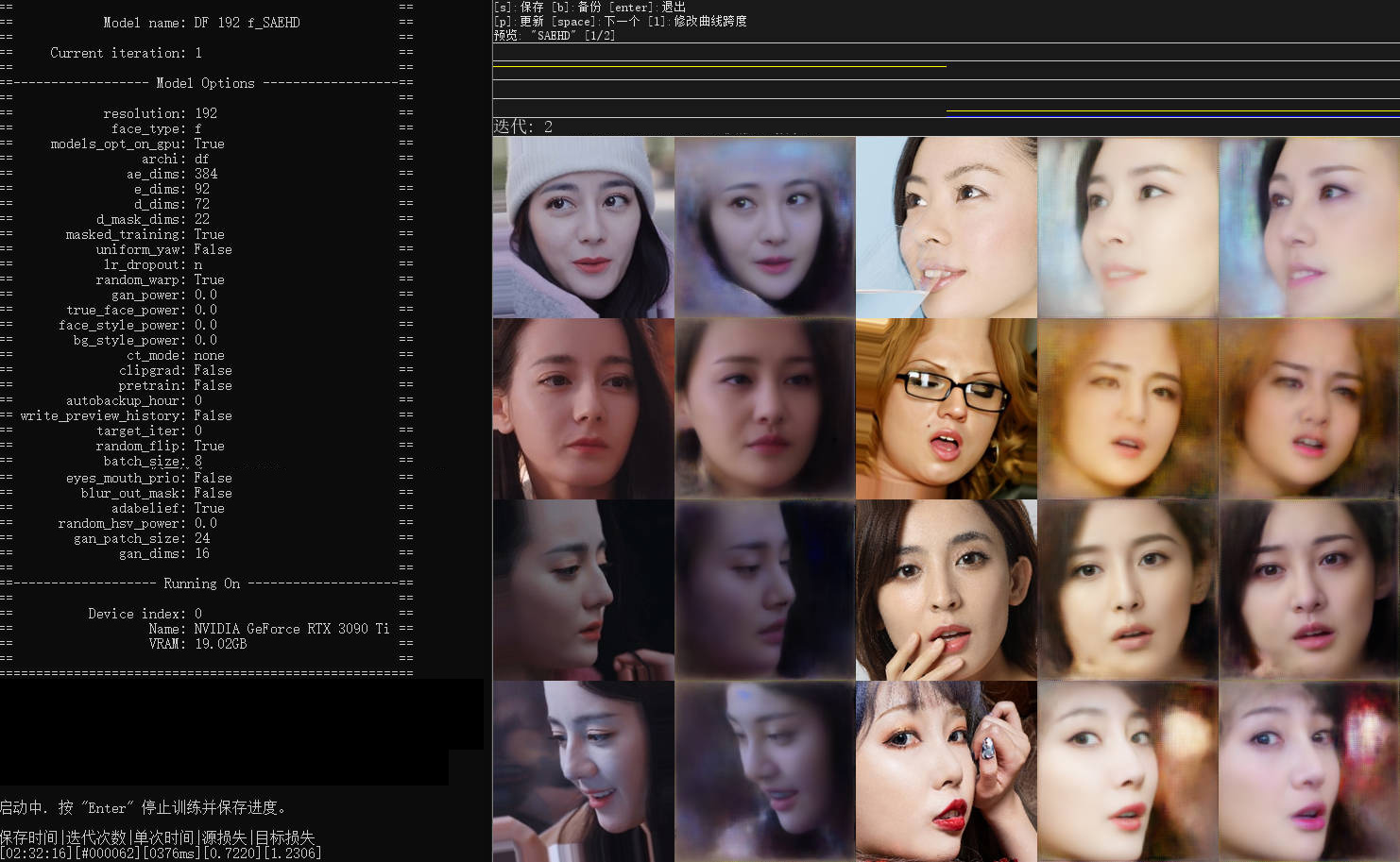This screenshot has height=862, width=1400.
Task: Click the 'gan_patch_size: 24' row
Action: (x=141, y=538)
